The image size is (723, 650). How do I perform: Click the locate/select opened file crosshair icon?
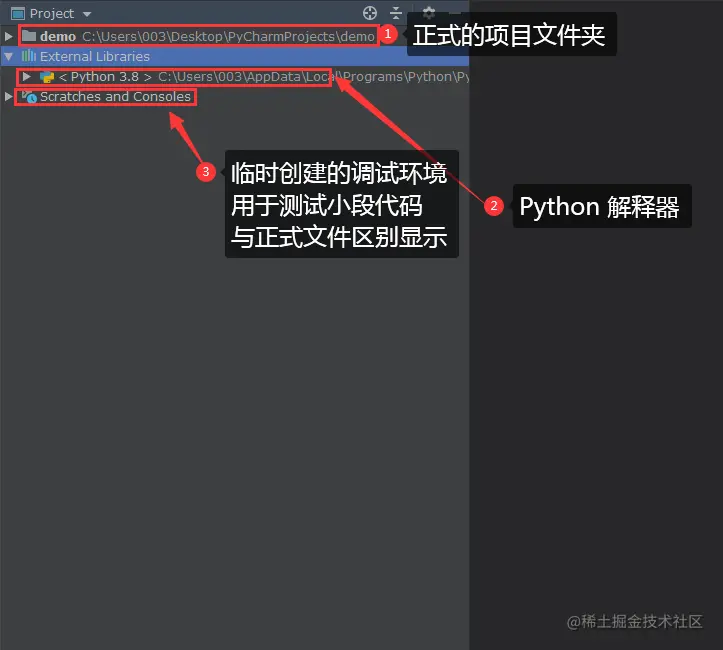coord(370,13)
